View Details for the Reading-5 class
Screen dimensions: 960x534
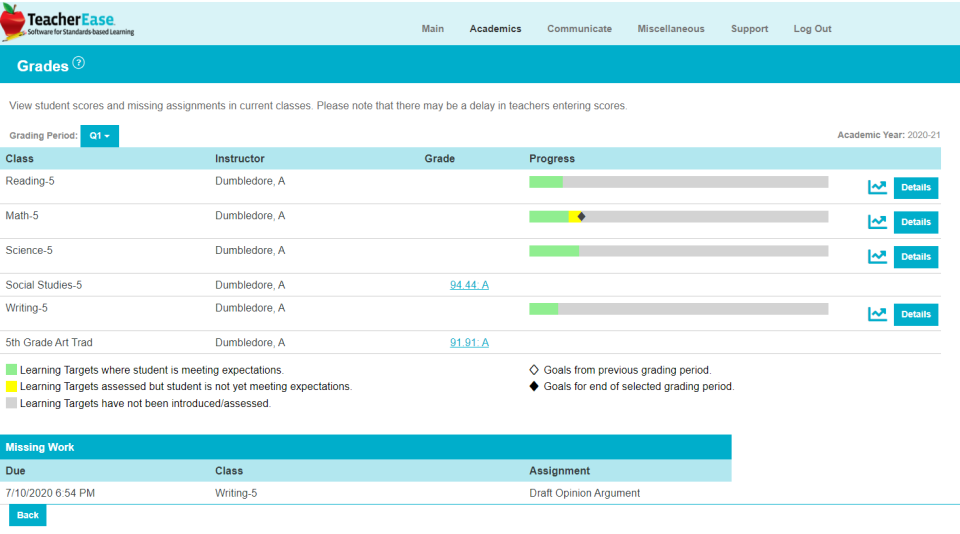[915, 187]
